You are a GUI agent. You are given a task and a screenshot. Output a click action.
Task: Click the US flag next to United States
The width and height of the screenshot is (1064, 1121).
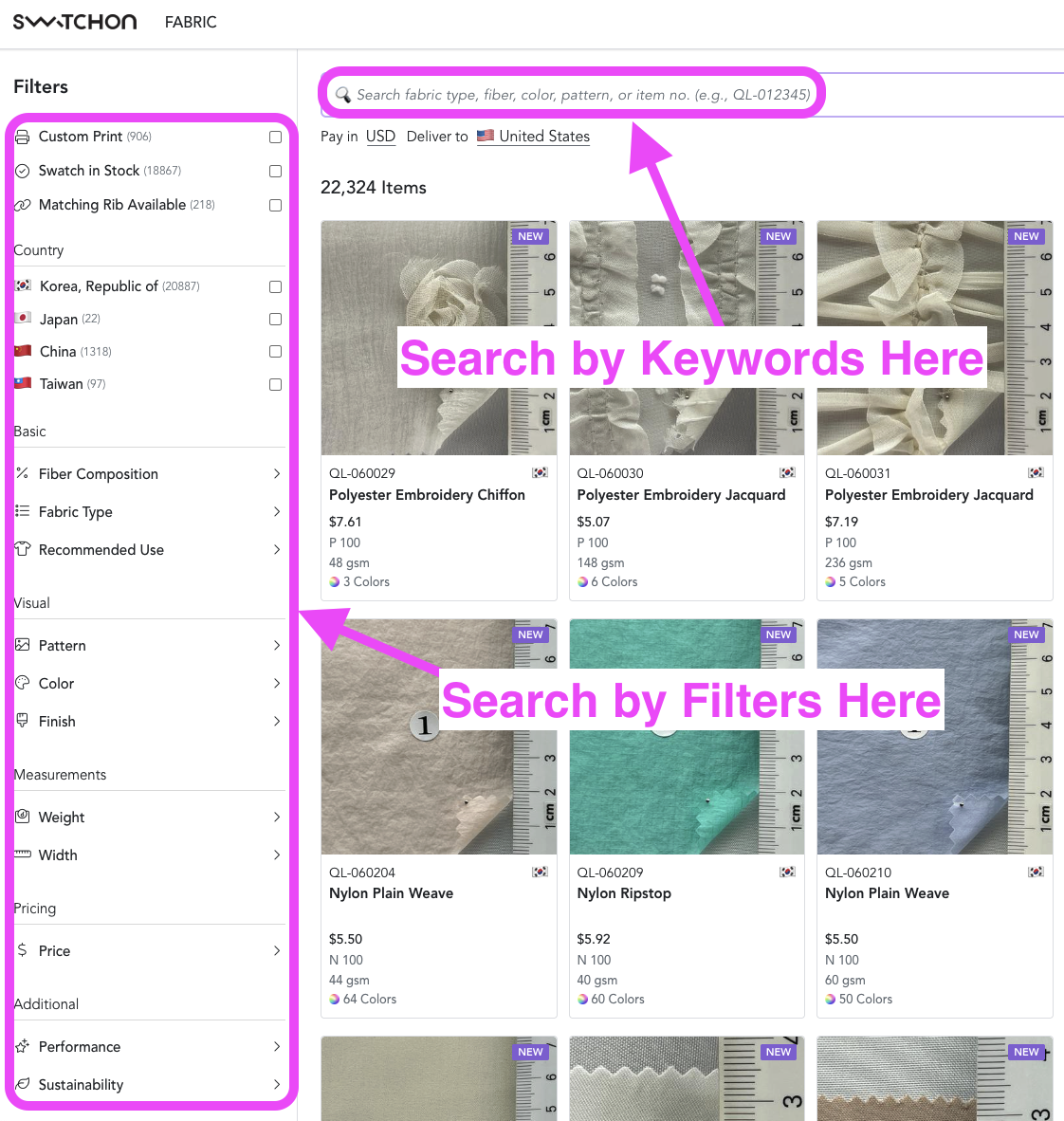[x=486, y=135]
